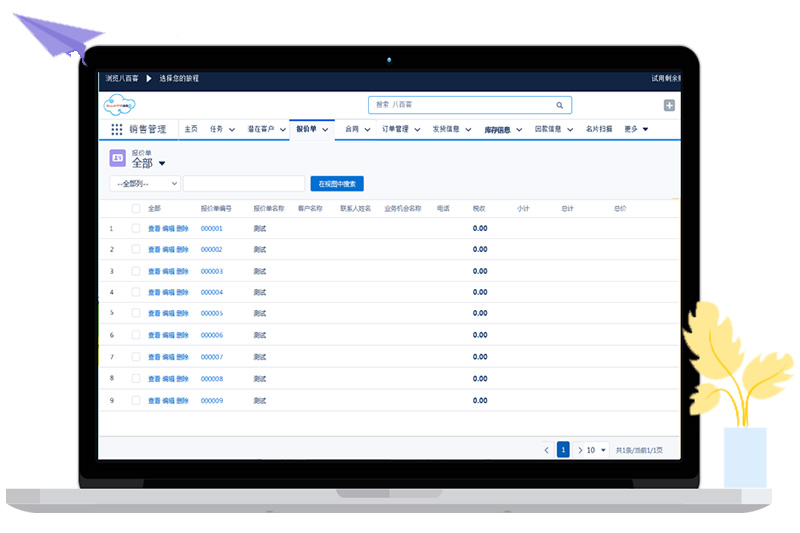Image resolution: width=800 pixels, height=533 pixels.
Task: Click the purple 报价单 object icon
Action: pos(117,158)
